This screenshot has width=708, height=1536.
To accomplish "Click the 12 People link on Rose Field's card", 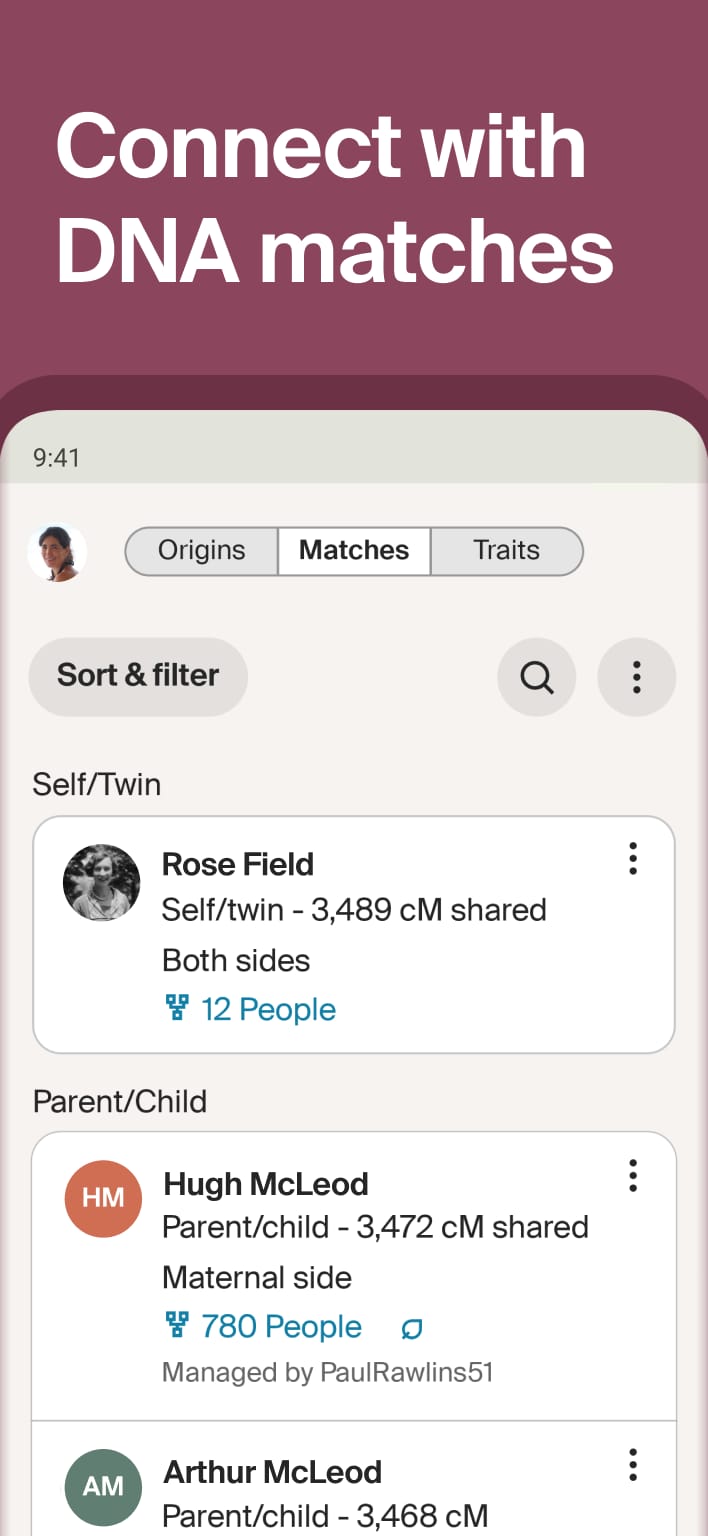I will click(268, 1008).
